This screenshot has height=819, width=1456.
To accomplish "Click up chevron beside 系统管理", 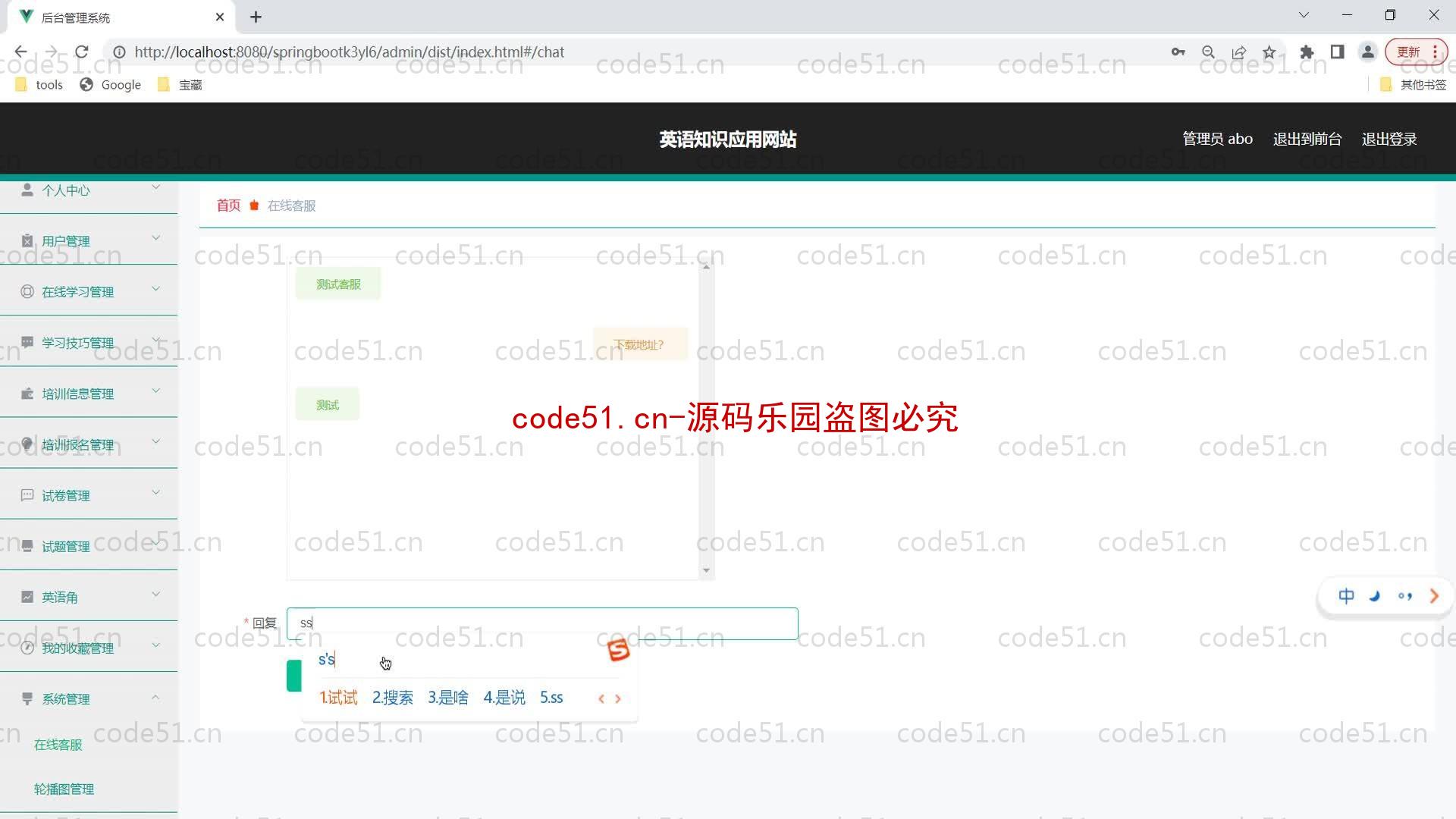I will click(155, 696).
